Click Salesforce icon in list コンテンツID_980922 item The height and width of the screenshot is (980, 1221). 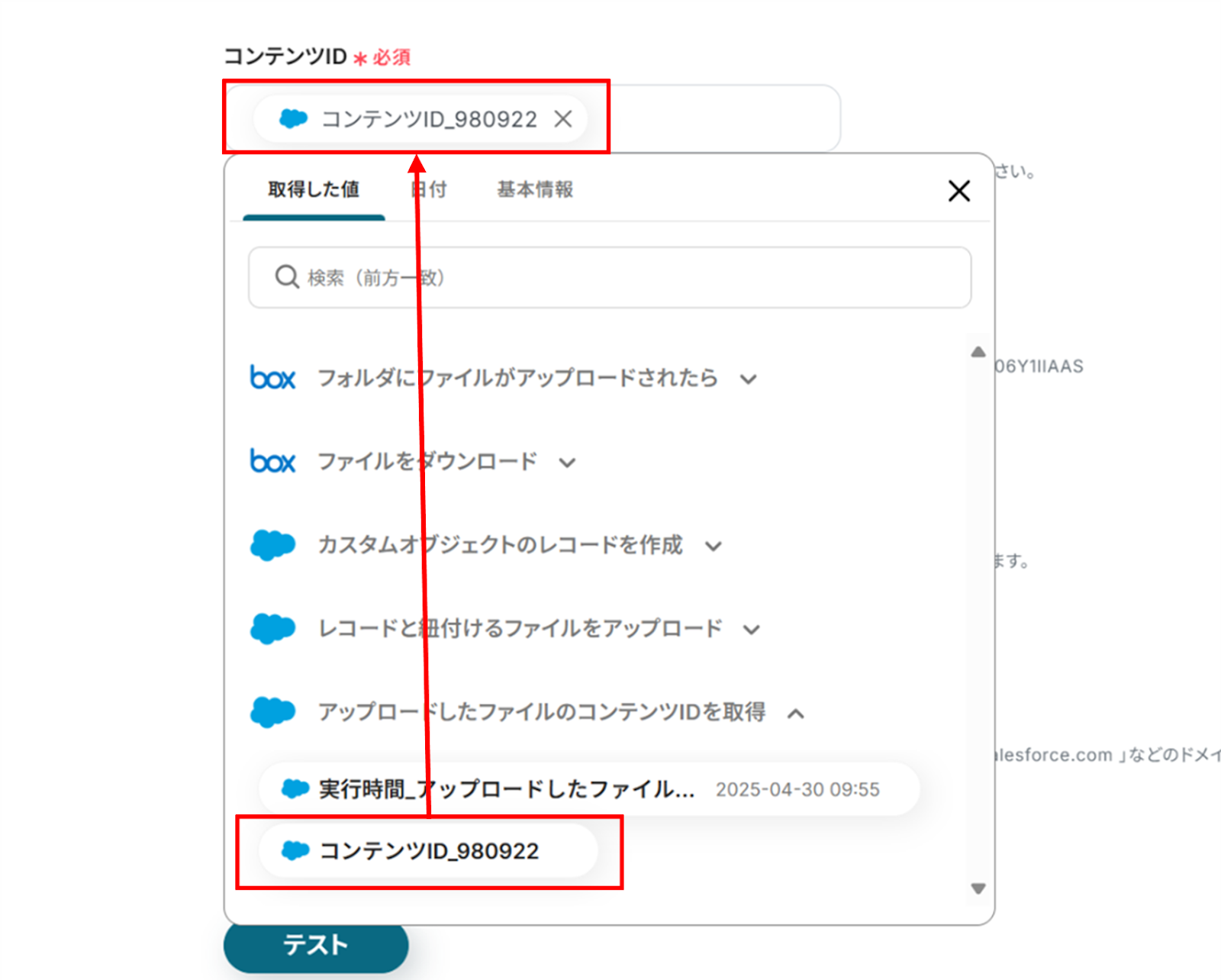tap(295, 850)
